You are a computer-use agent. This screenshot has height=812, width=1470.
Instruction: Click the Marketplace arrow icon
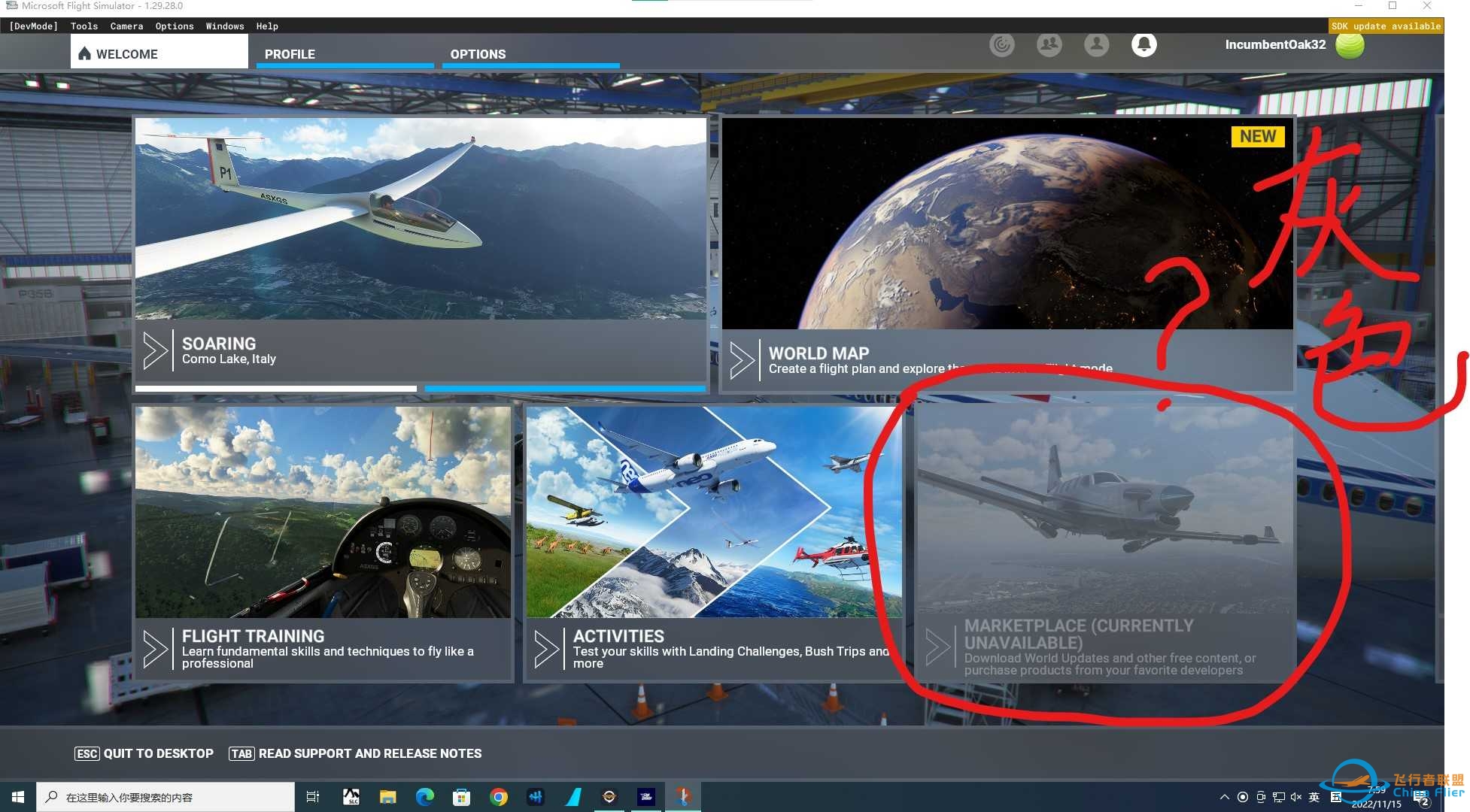pyautogui.click(x=937, y=647)
